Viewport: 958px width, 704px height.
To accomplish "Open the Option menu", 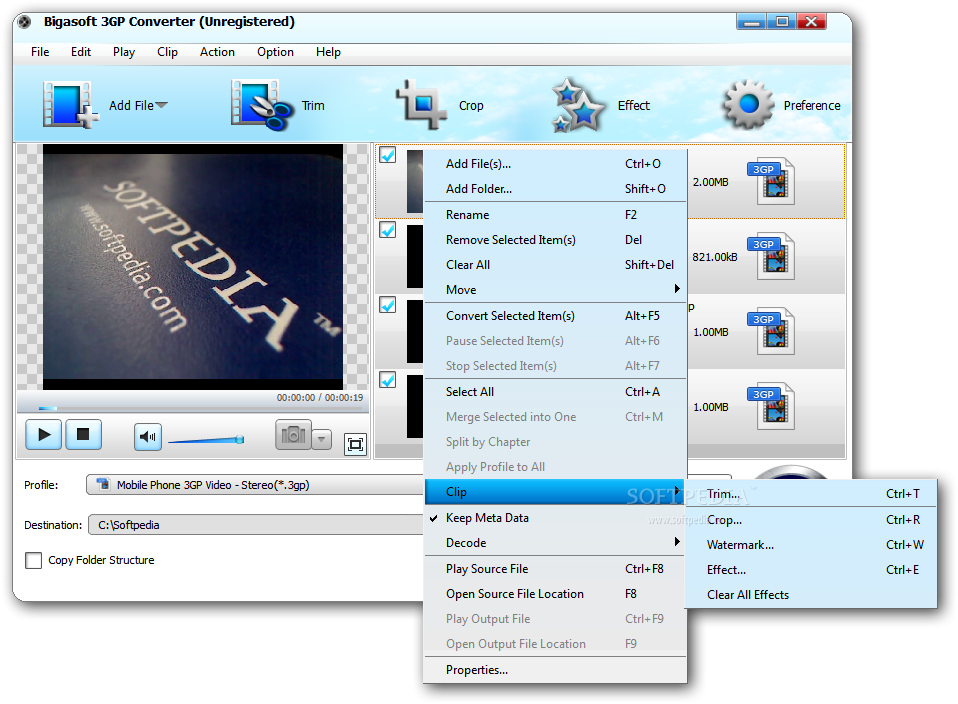I will pyautogui.click(x=275, y=52).
